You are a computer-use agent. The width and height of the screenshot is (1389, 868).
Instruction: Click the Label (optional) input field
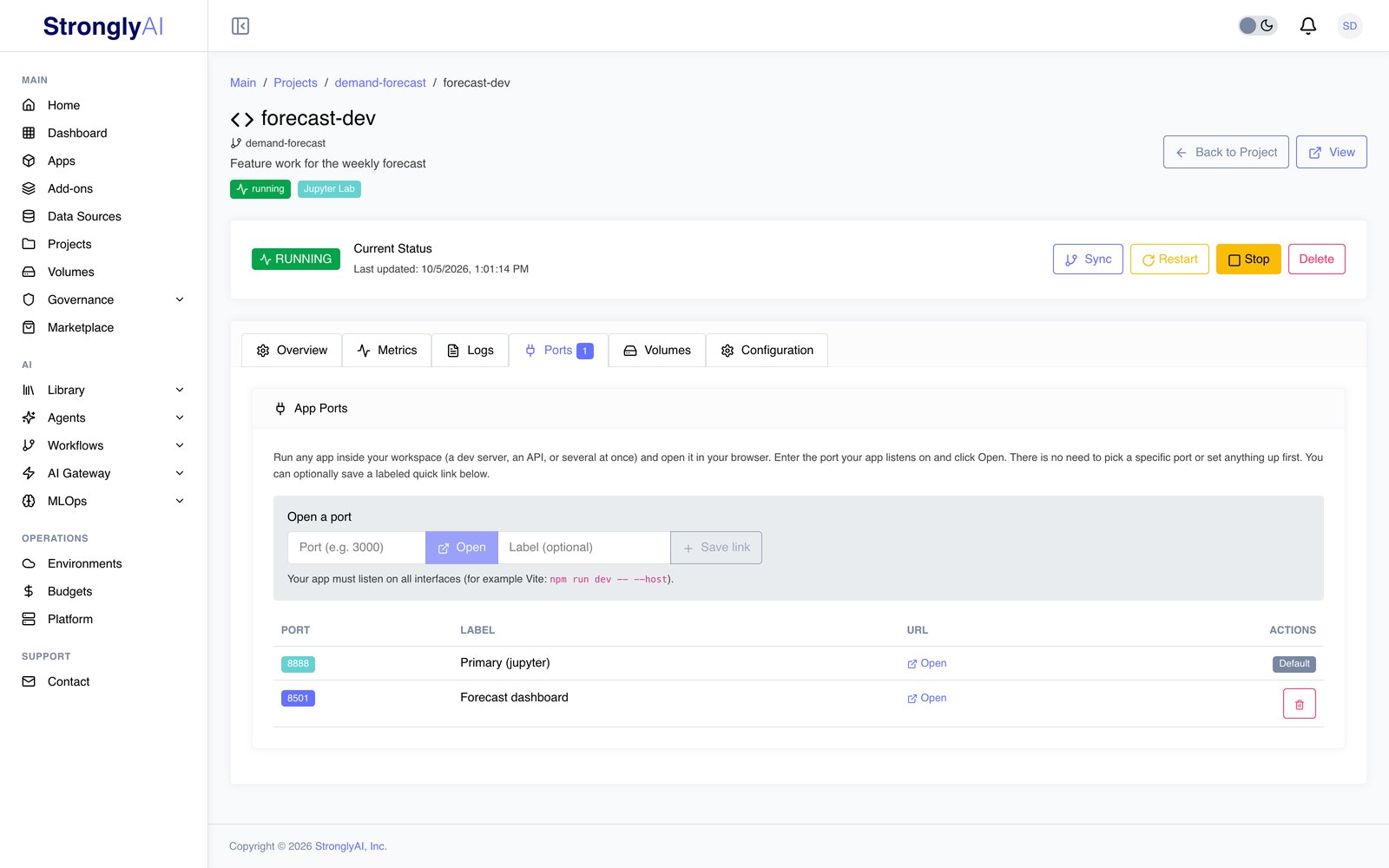pyautogui.click(x=583, y=548)
